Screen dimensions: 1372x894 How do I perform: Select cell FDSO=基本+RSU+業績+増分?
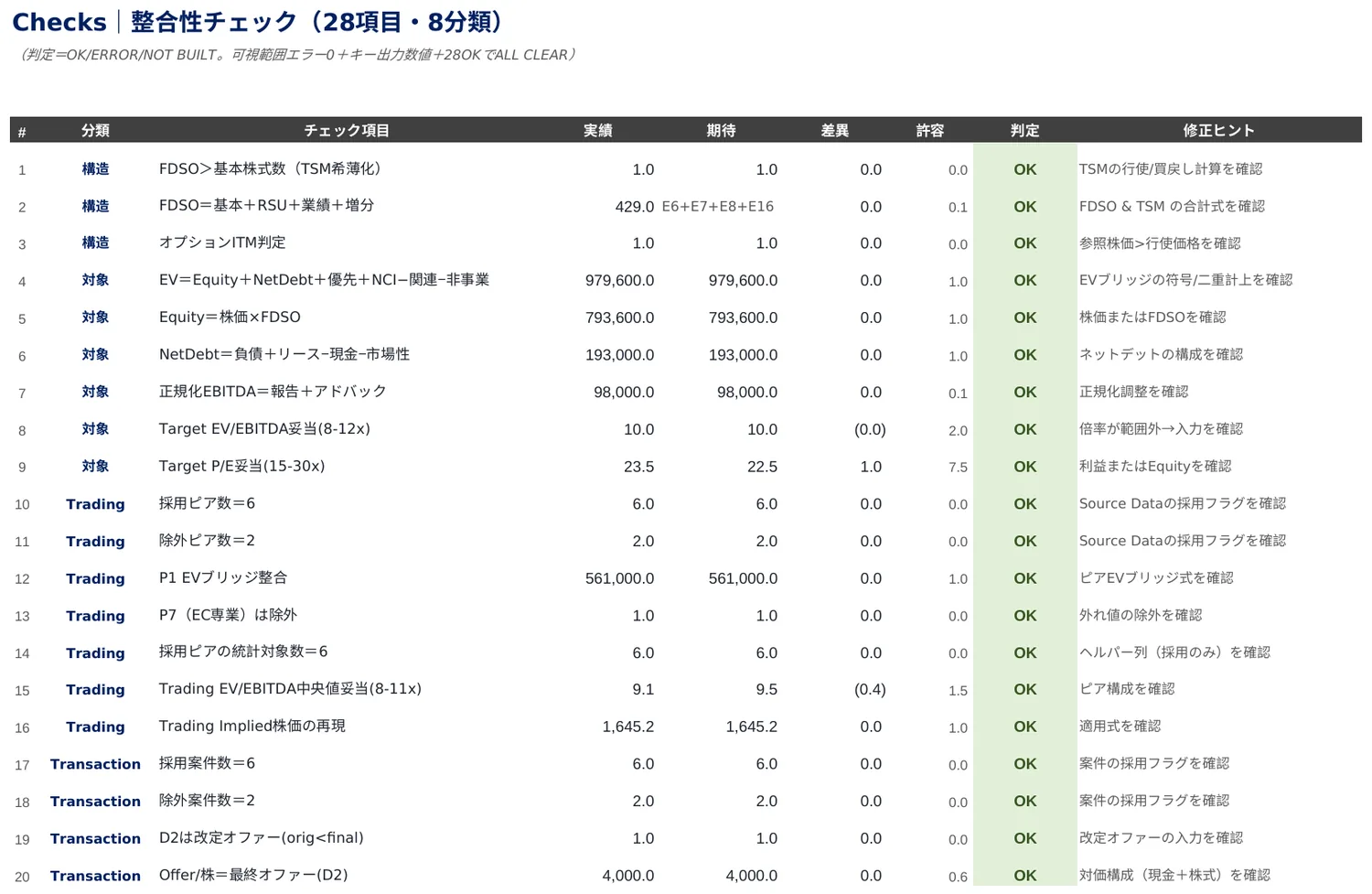click(x=266, y=206)
